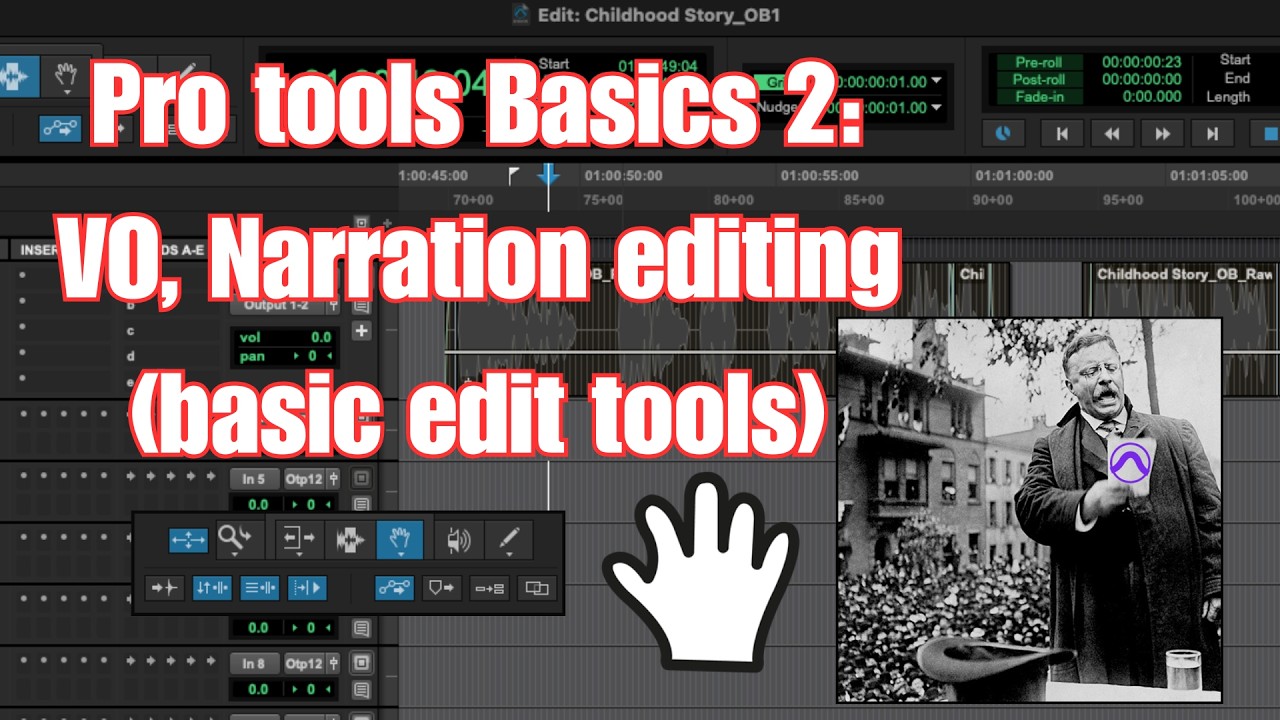Toggle Insertion Follows Playback button
Screen dimensions: 1280x720
pos(307,589)
